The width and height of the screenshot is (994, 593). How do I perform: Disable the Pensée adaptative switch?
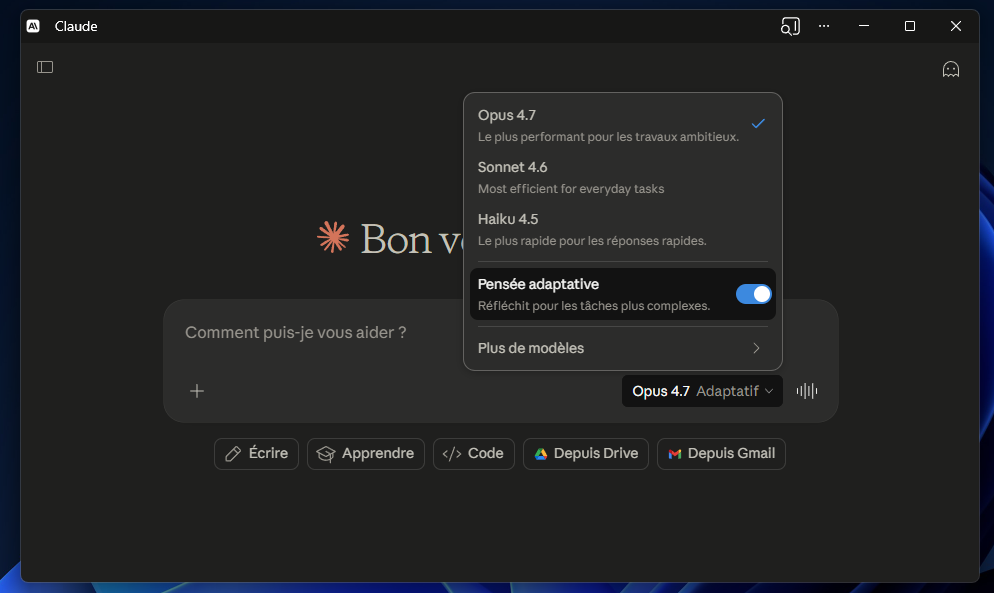[x=753, y=294]
